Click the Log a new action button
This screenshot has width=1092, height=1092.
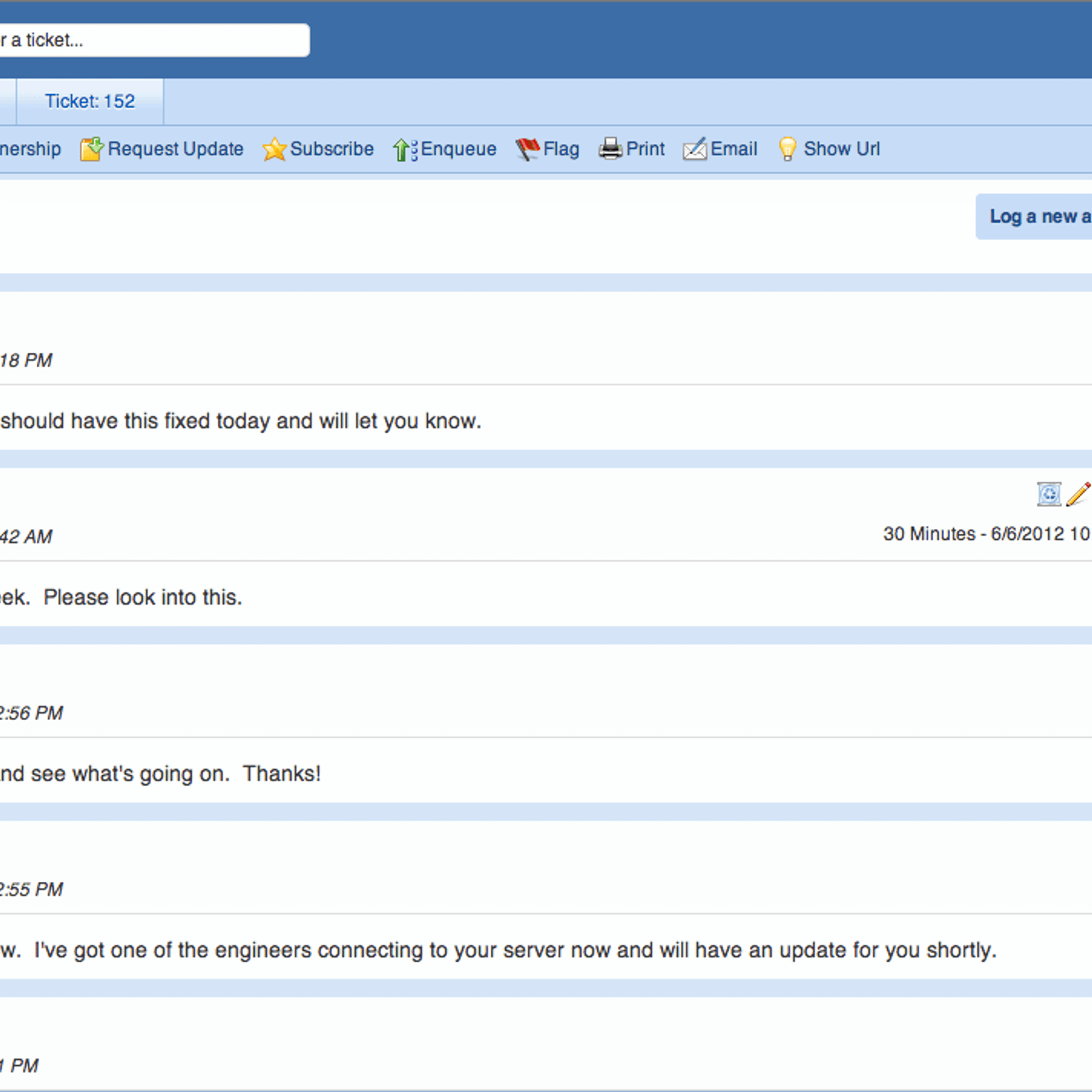[1034, 216]
